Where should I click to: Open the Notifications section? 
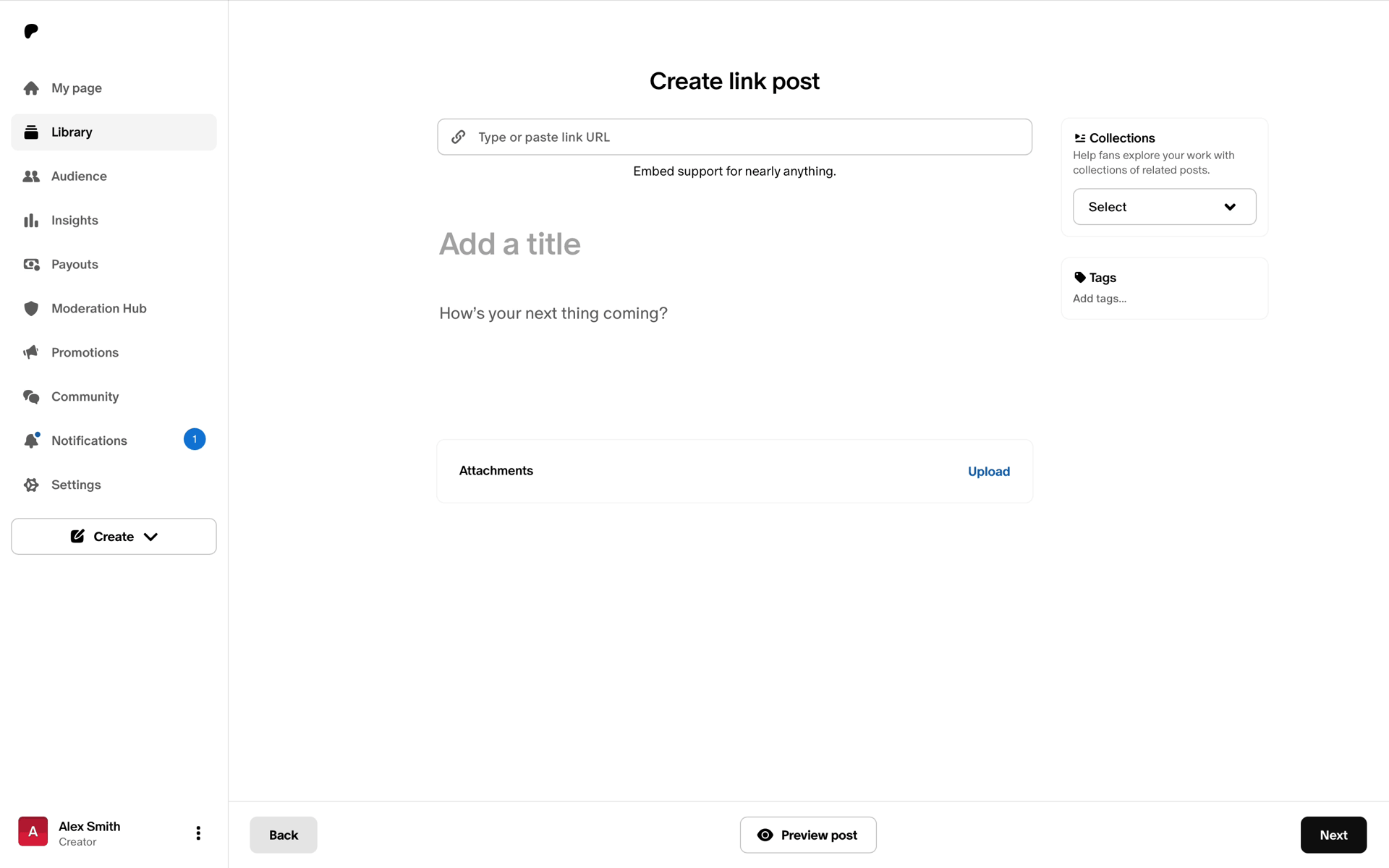pos(114,441)
